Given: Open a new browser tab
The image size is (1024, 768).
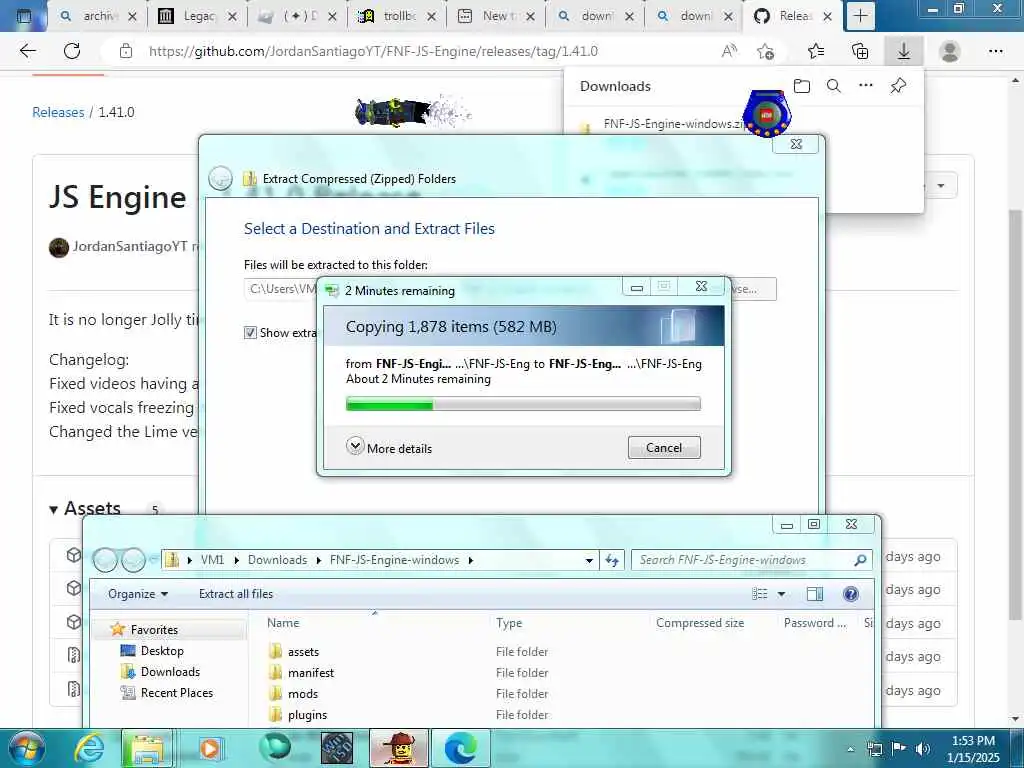Looking at the screenshot, I should click(x=861, y=16).
